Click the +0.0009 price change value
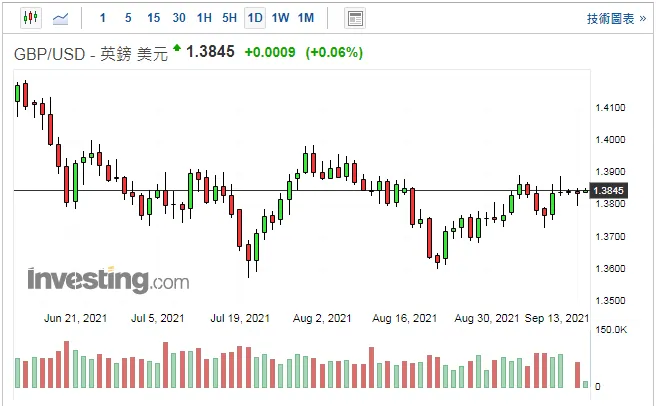Image resolution: width=657 pixels, height=406 pixels. tap(270, 52)
